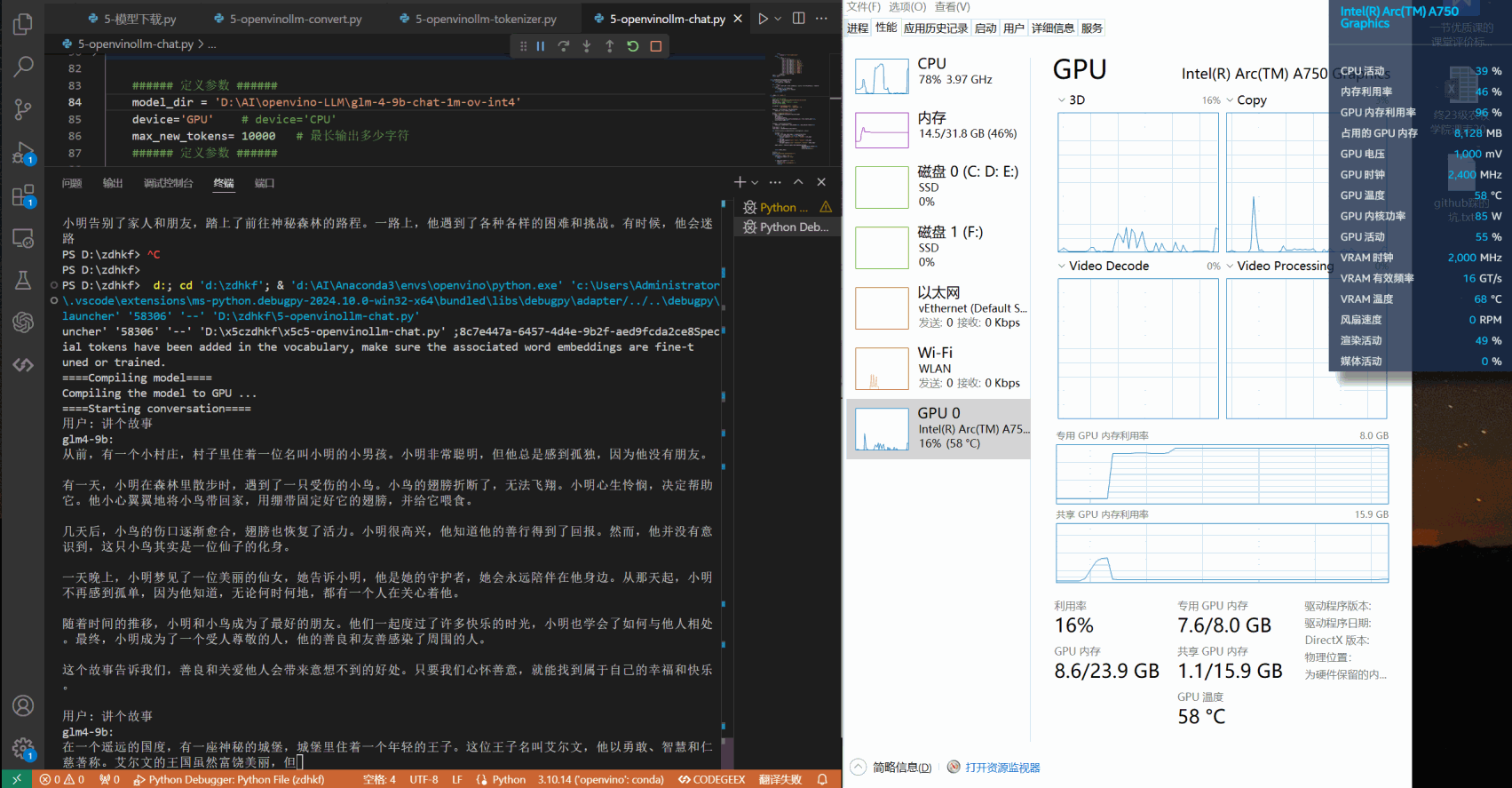Switch to 5-模型下载.py tab
Screen dimensions: 1512x788
click(131, 19)
